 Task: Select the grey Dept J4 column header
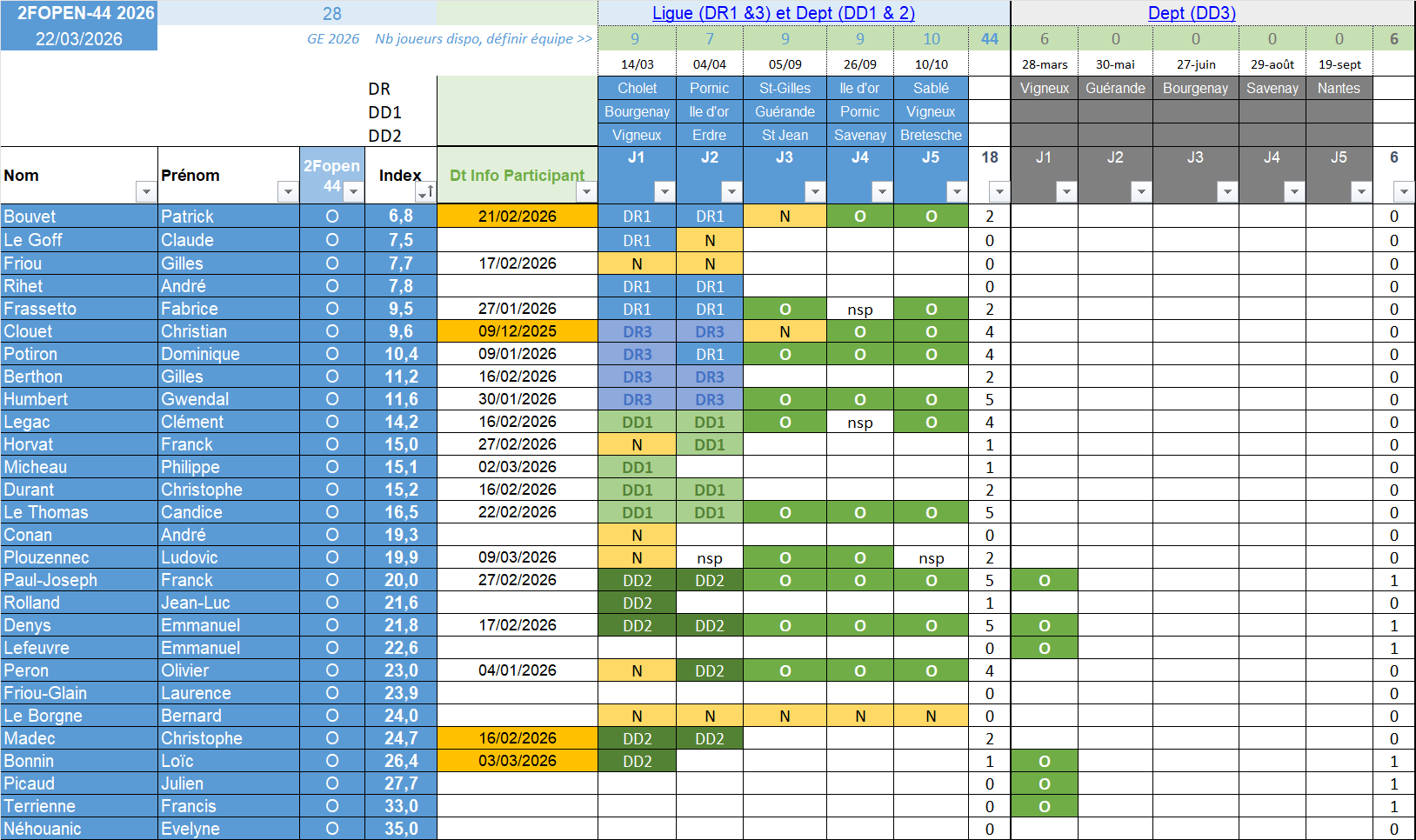[x=1272, y=157]
